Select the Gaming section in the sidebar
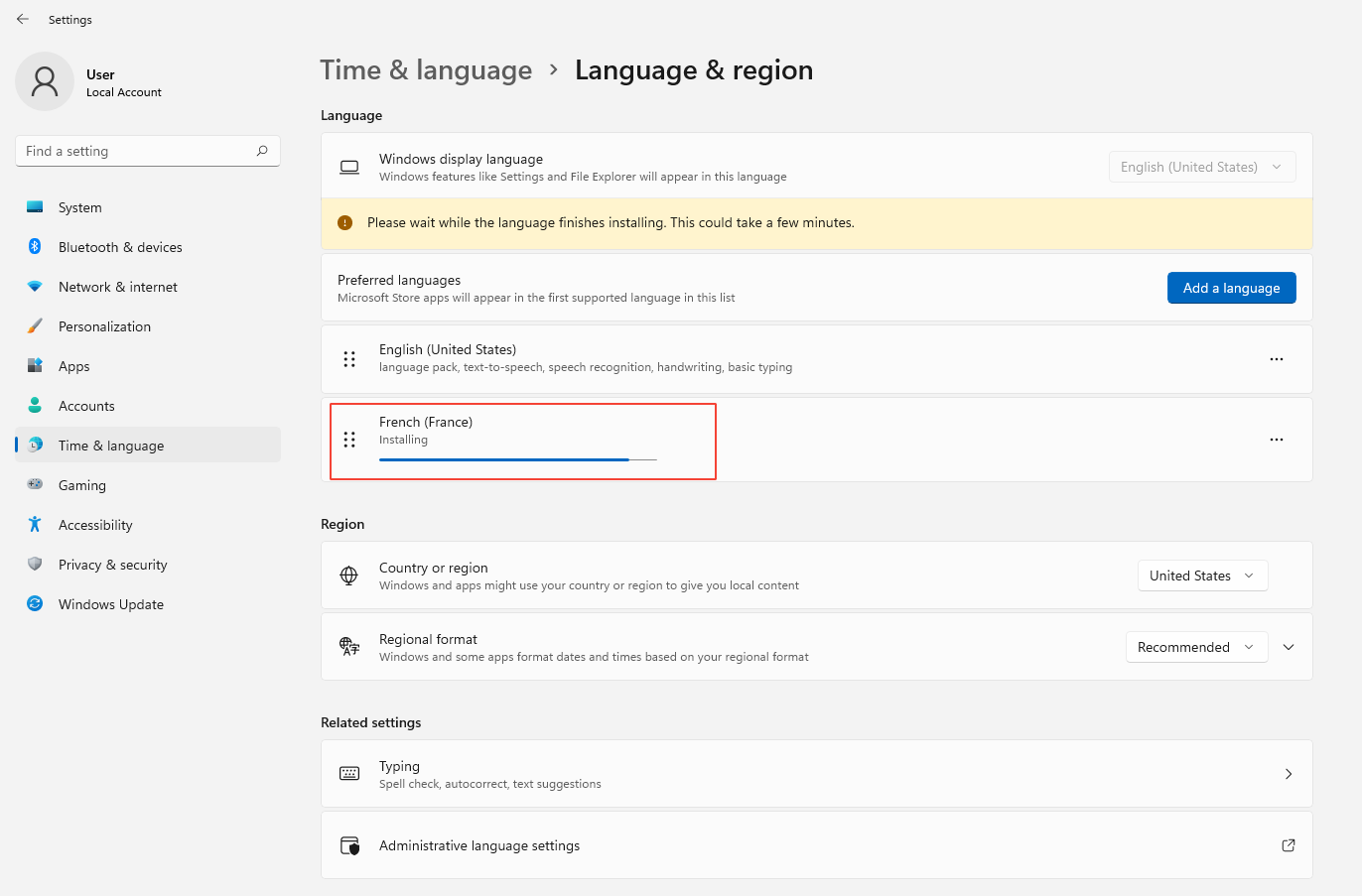This screenshot has width=1362, height=896. coord(83,485)
